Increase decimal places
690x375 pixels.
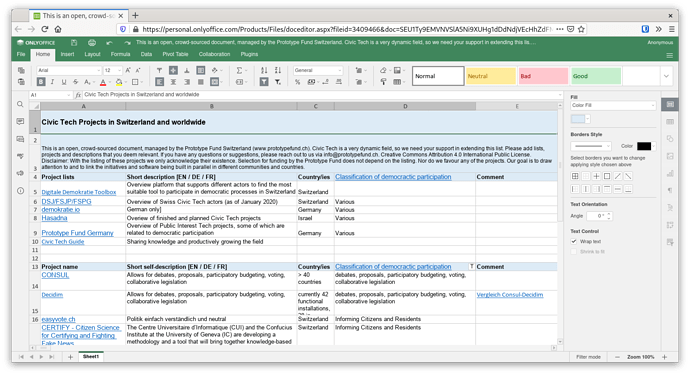point(339,82)
